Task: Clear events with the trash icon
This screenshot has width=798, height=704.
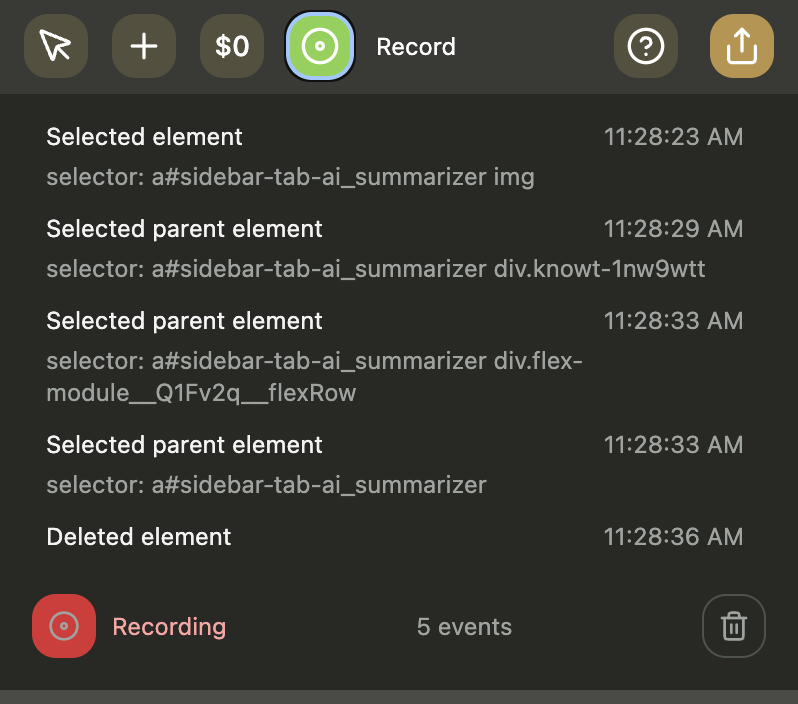Action: pyautogui.click(x=733, y=626)
